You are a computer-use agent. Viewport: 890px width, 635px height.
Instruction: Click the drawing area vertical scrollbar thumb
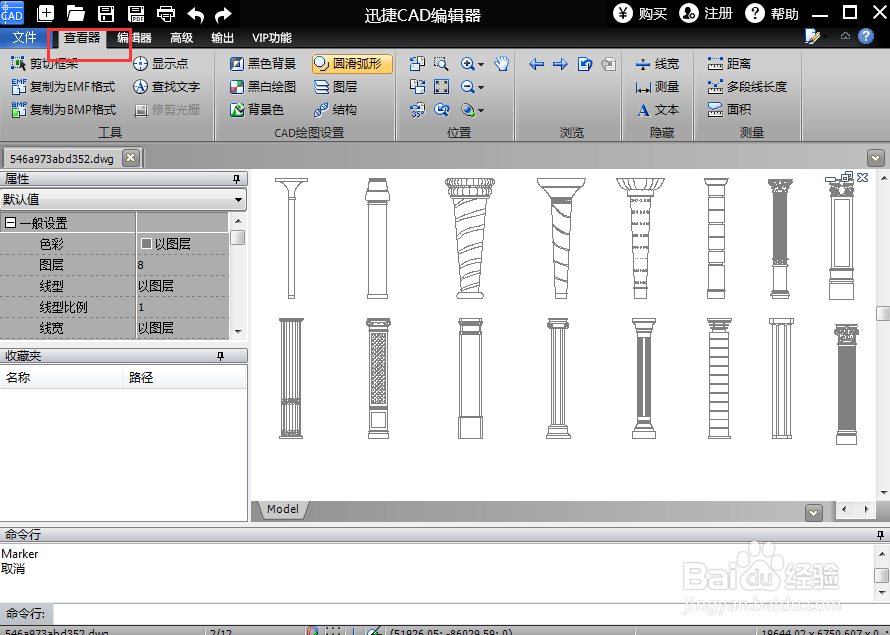click(883, 314)
